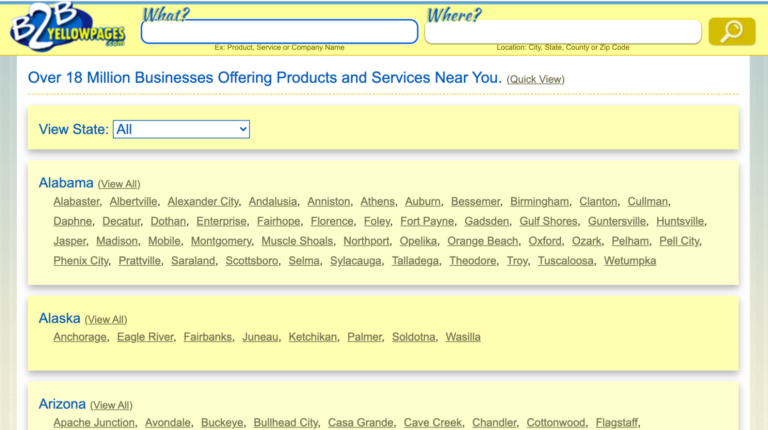Click the Where location input field
This screenshot has height=430, width=768.
coord(562,32)
